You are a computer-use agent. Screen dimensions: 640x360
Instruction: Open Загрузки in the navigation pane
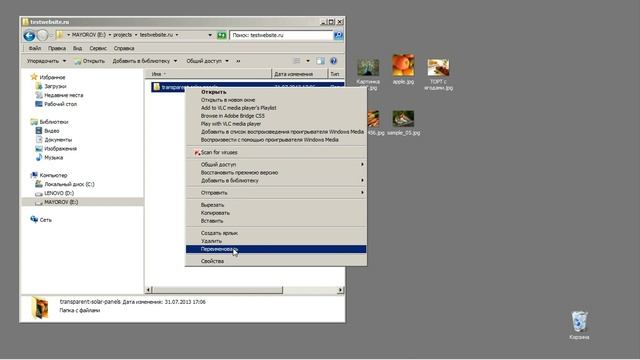coord(51,86)
